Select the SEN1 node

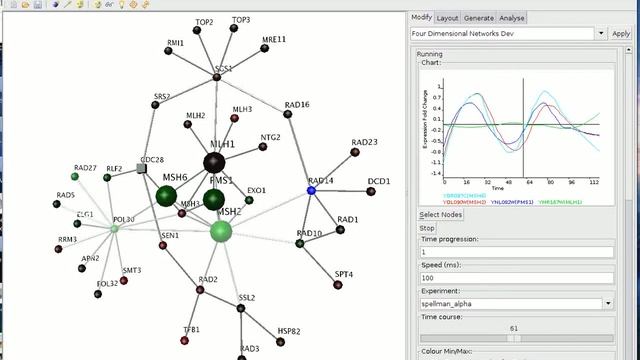(x=163, y=245)
